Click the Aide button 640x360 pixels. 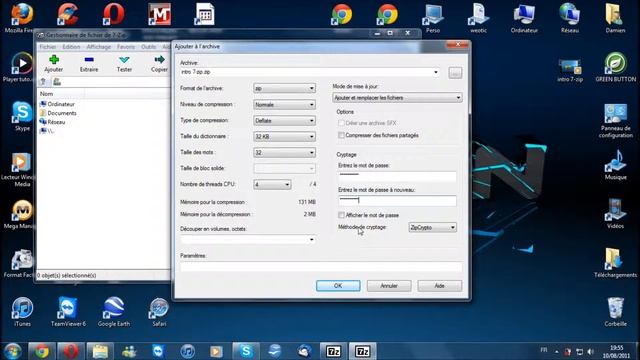point(440,286)
